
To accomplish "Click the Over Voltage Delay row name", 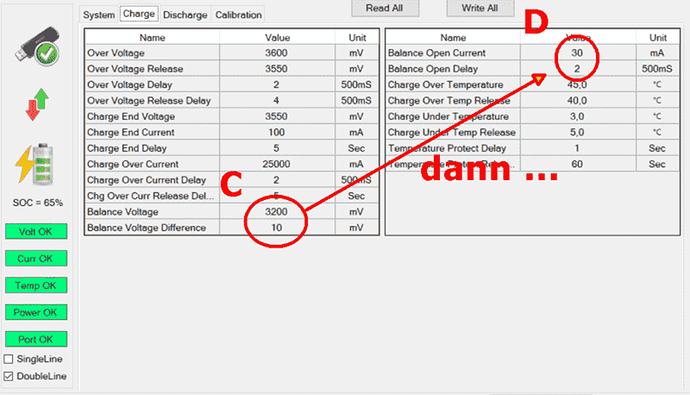I will 129,84.
